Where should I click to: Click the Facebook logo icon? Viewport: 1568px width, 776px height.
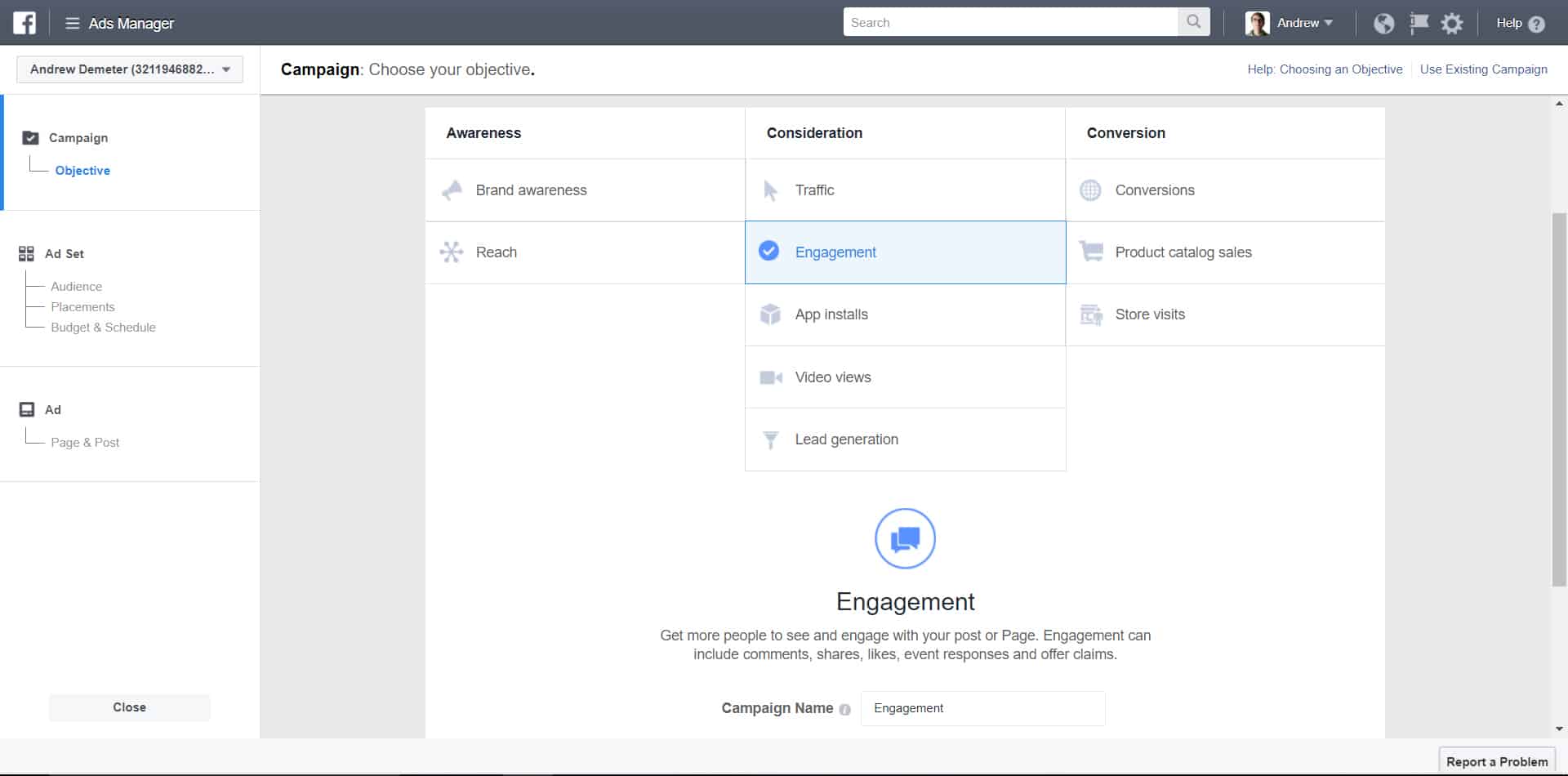[24, 23]
